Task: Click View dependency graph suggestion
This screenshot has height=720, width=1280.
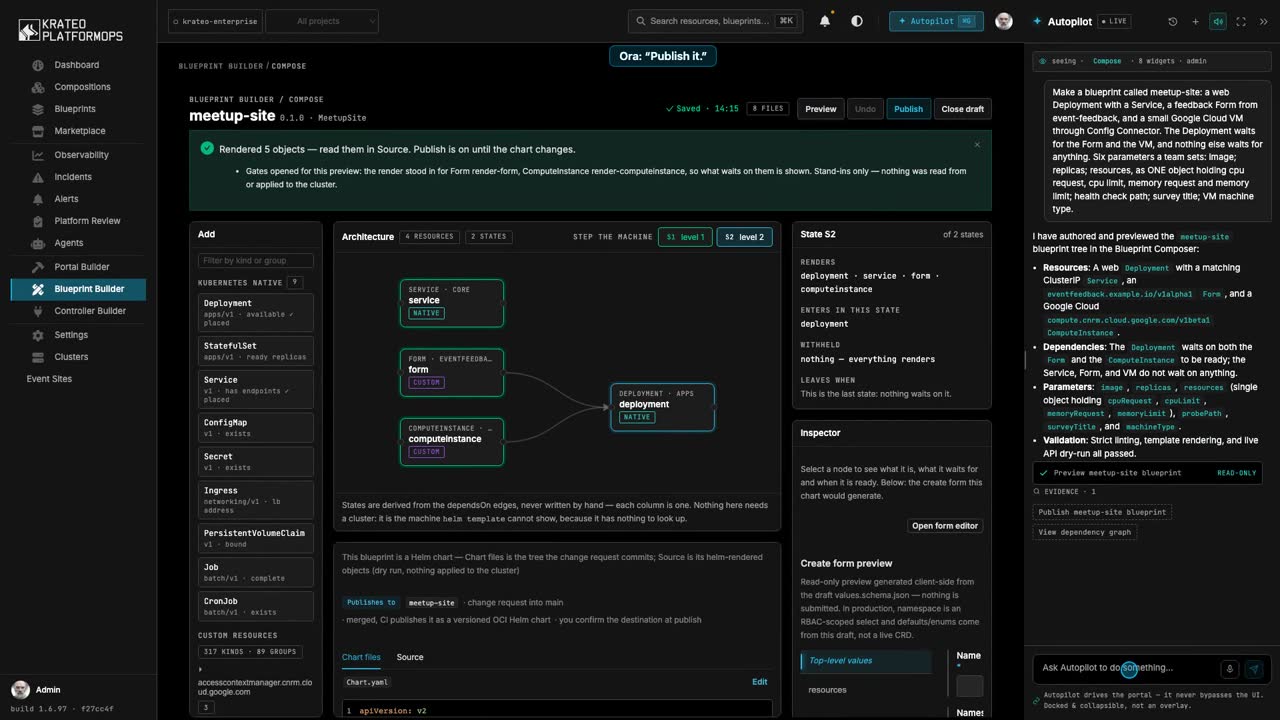Action: tap(1084, 532)
